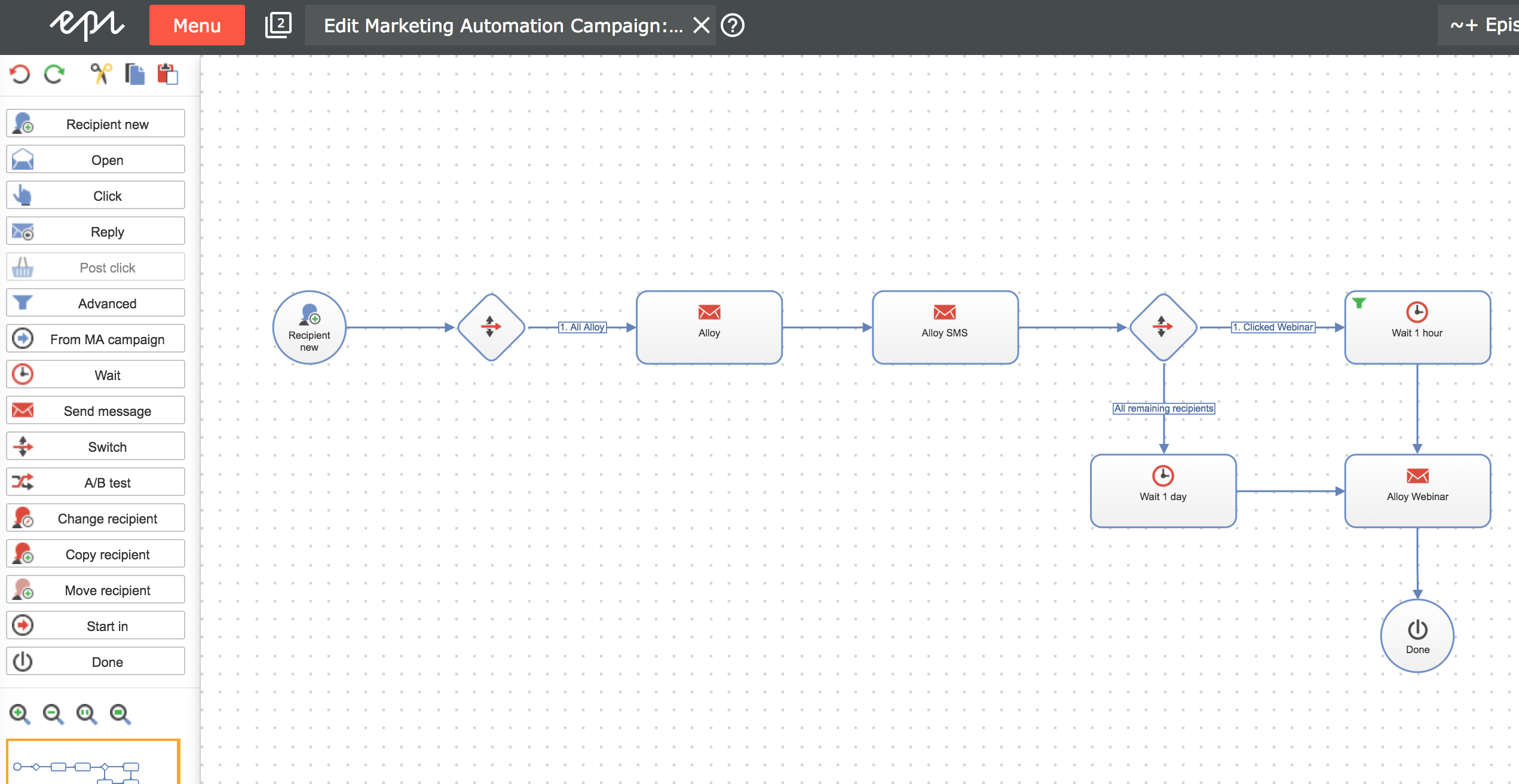Select the Open node button
The height and width of the screenshot is (784, 1519).
96,160
